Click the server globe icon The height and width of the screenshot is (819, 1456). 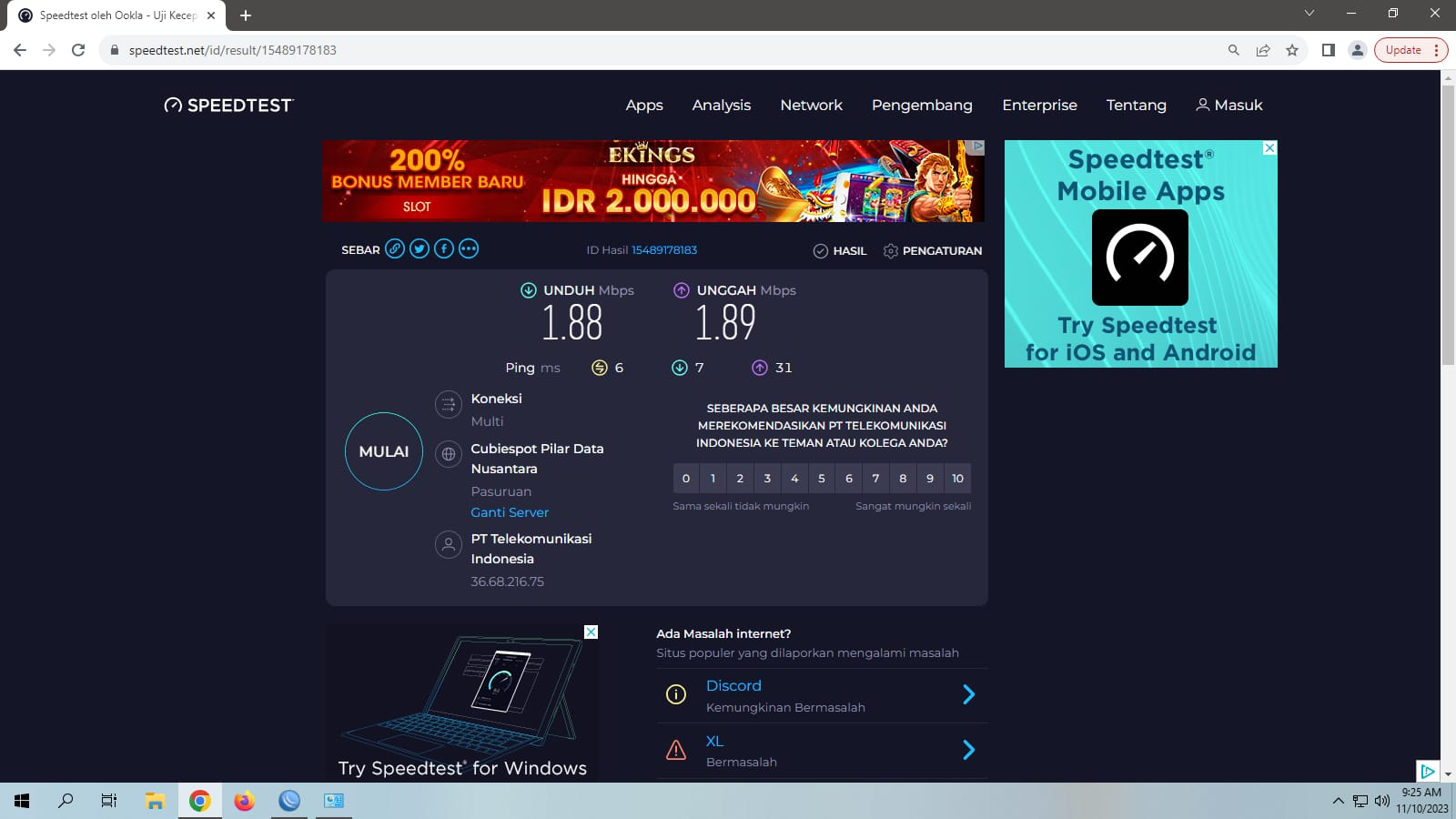[x=448, y=454]
